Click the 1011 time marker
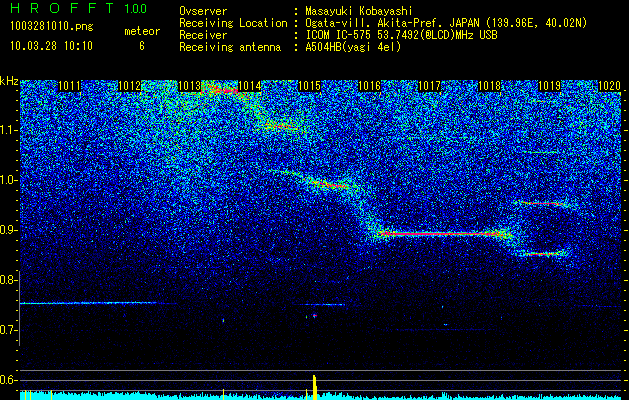Image resolution: width=629 pixels, height=400 pixels. pos(69,86)
